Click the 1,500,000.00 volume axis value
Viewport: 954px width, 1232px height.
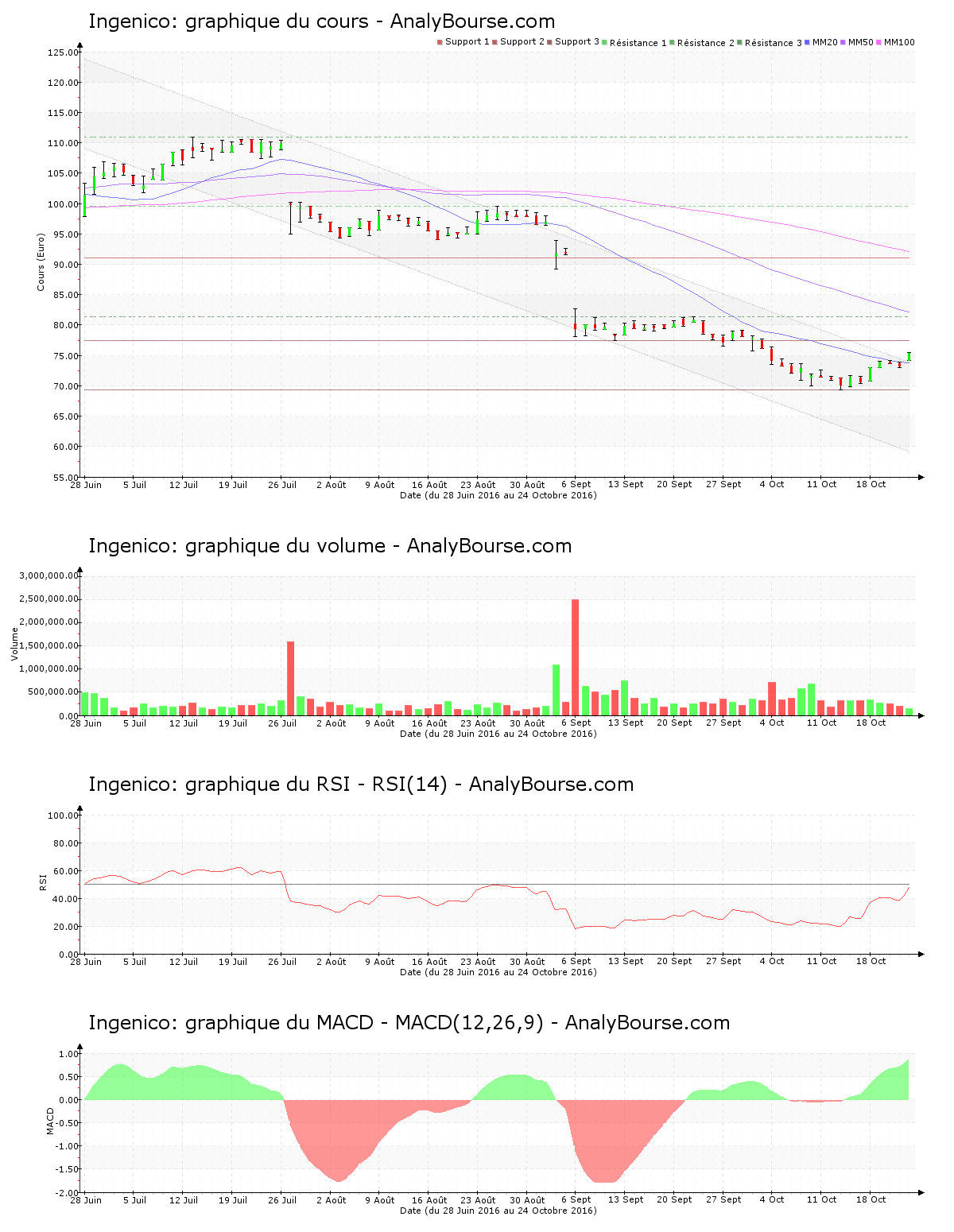click(x=49, y=645)
